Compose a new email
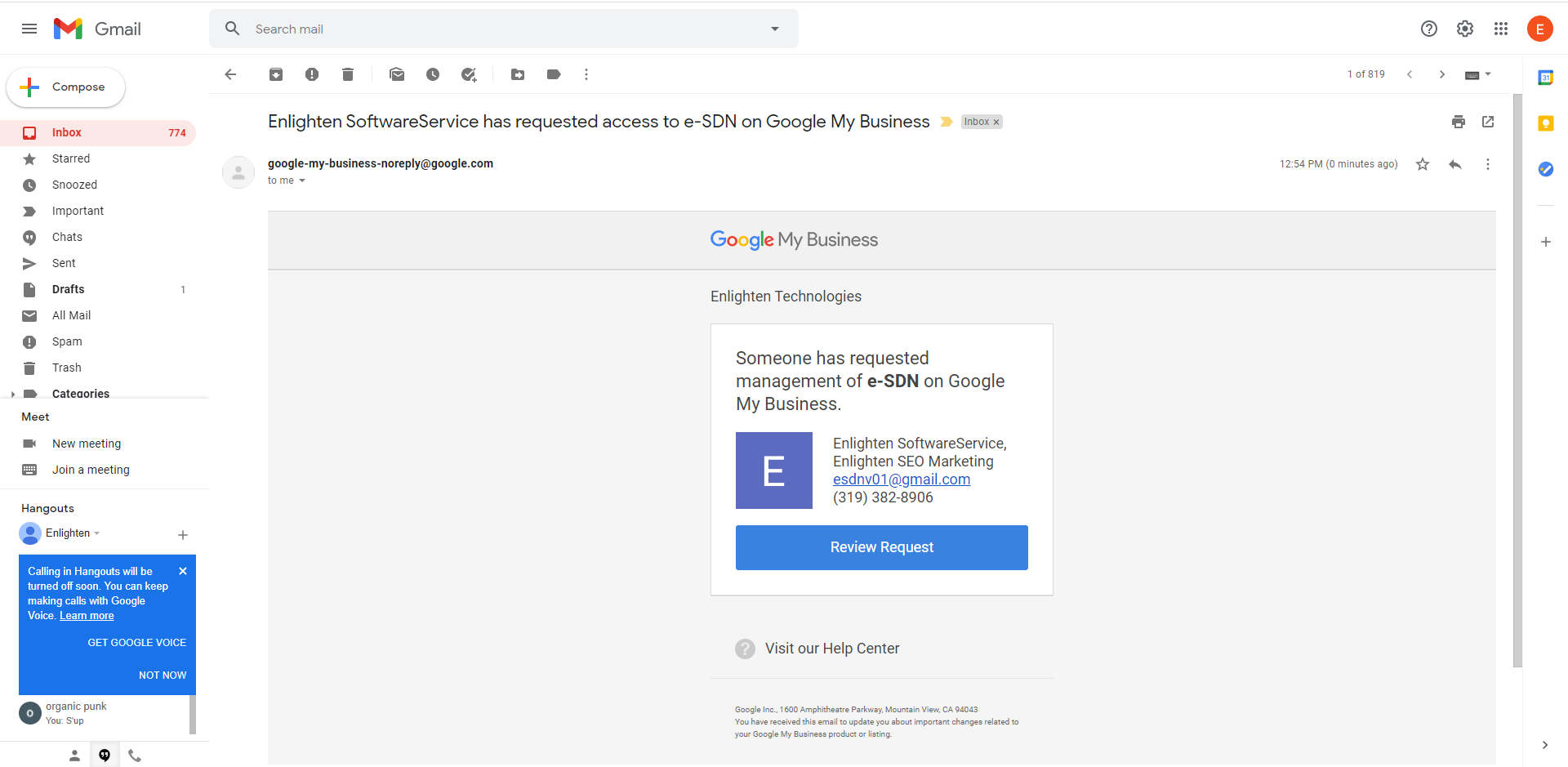This screenshot has height=767, width=1568. [x=66, y=87]
